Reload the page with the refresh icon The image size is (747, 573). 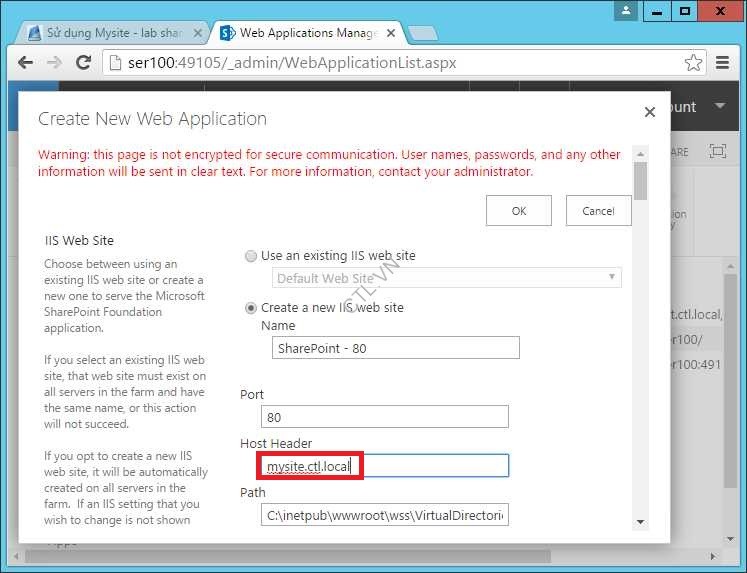83,62
